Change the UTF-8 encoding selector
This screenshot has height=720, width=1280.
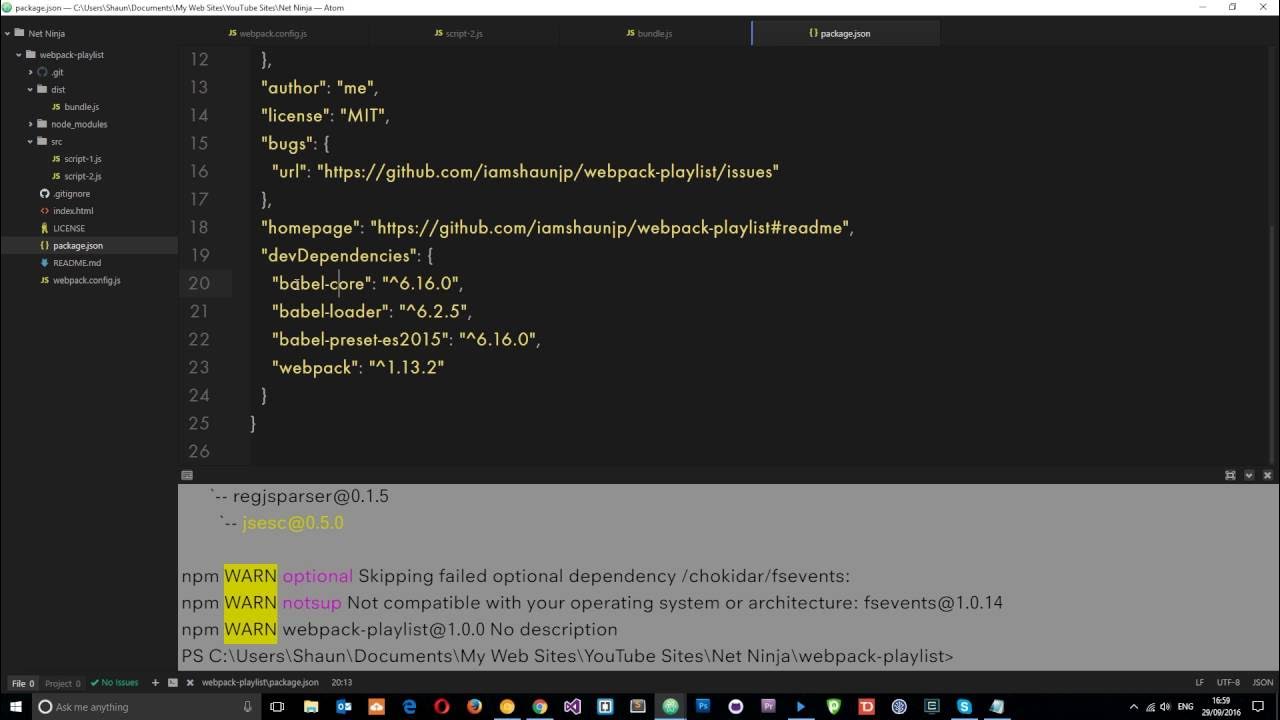1229,682
